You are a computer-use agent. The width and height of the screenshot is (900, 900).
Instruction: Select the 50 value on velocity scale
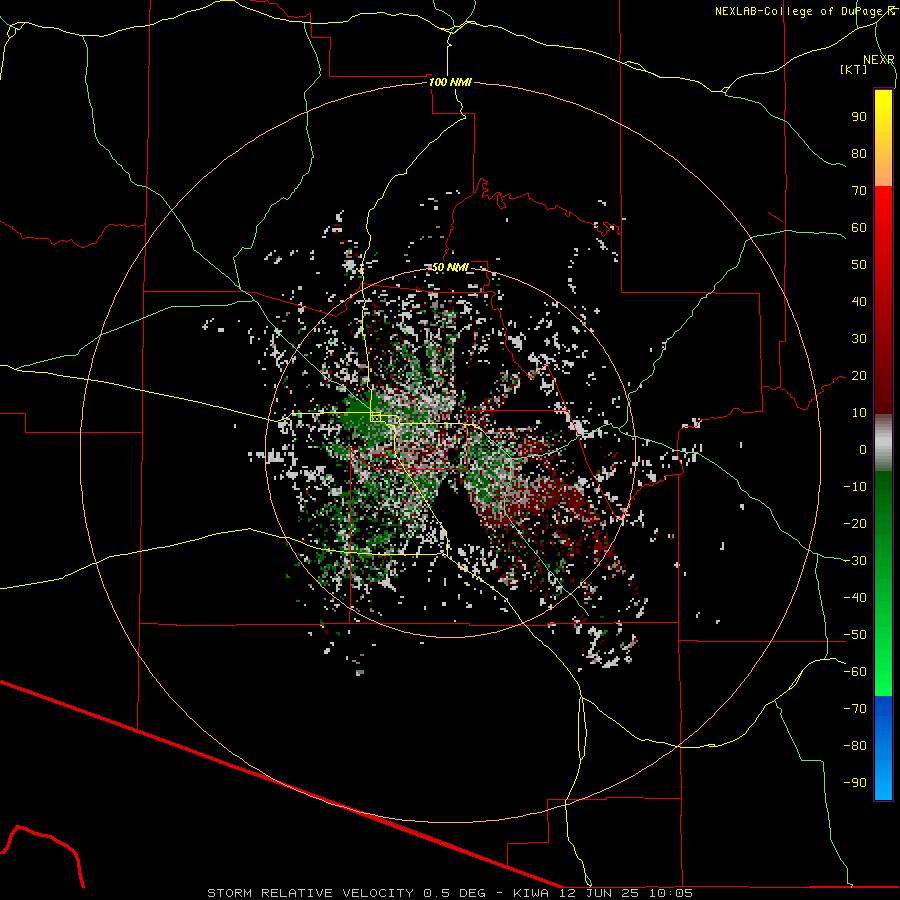click(x=859, y=265)
